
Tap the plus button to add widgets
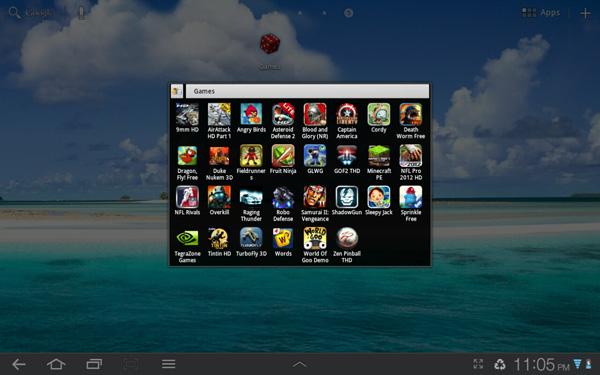point(585,13)
